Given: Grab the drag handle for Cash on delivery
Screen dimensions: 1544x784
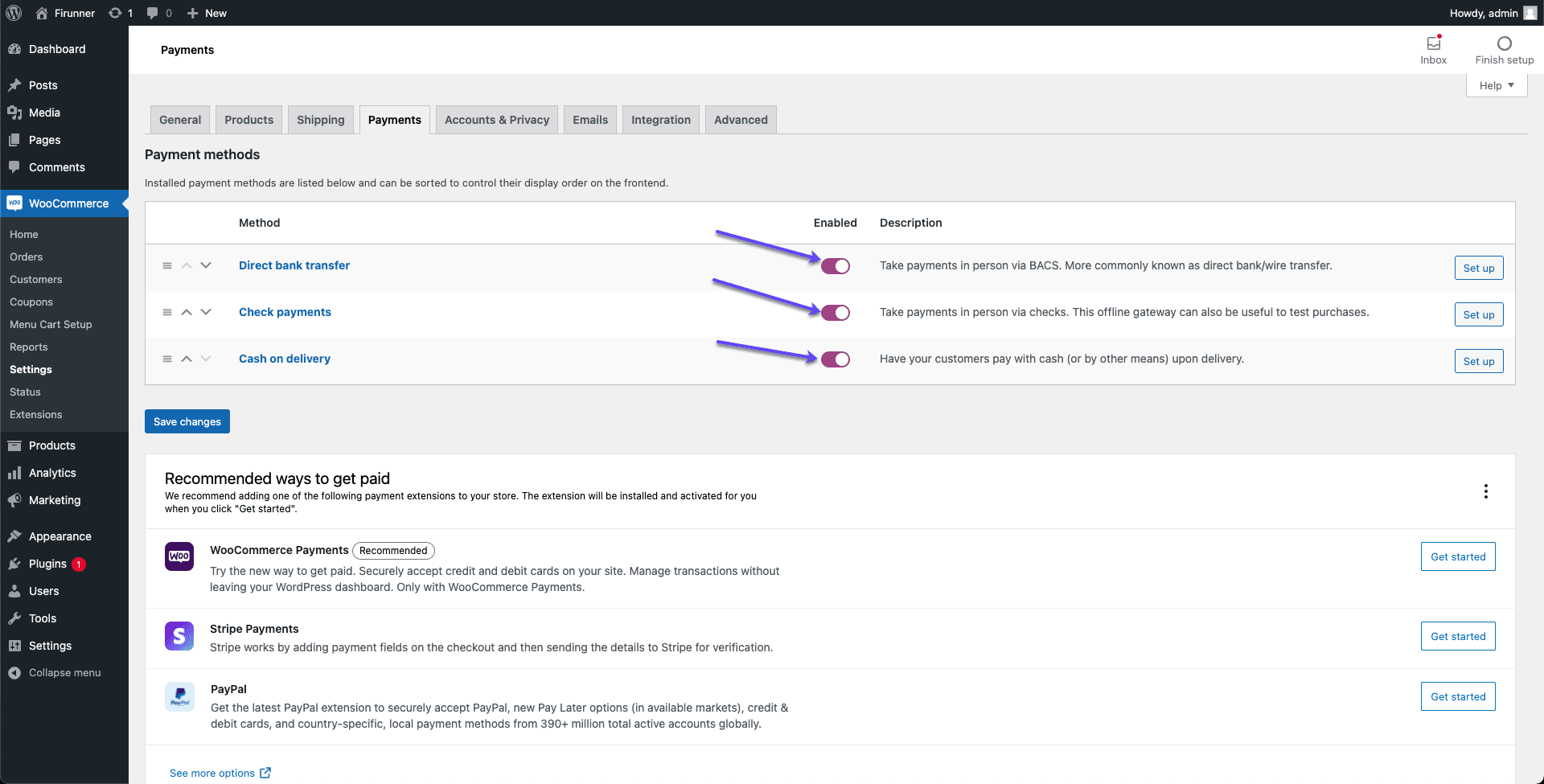Looking at the screenshot, I should (x=167, y=359).
